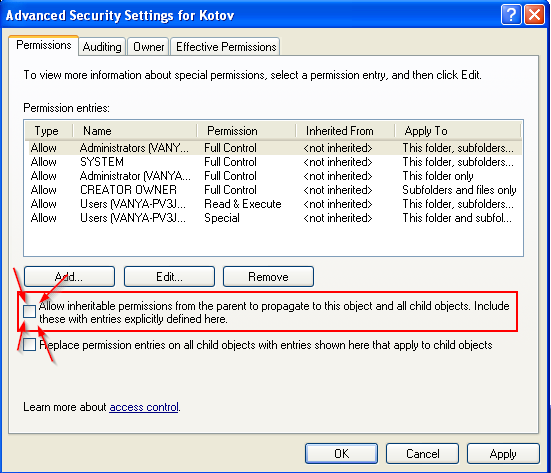Image resolution: width=551 pixels, height=473 pixels.
Task: Select the CREATOR OWNER entry
Action: point(273,190)
